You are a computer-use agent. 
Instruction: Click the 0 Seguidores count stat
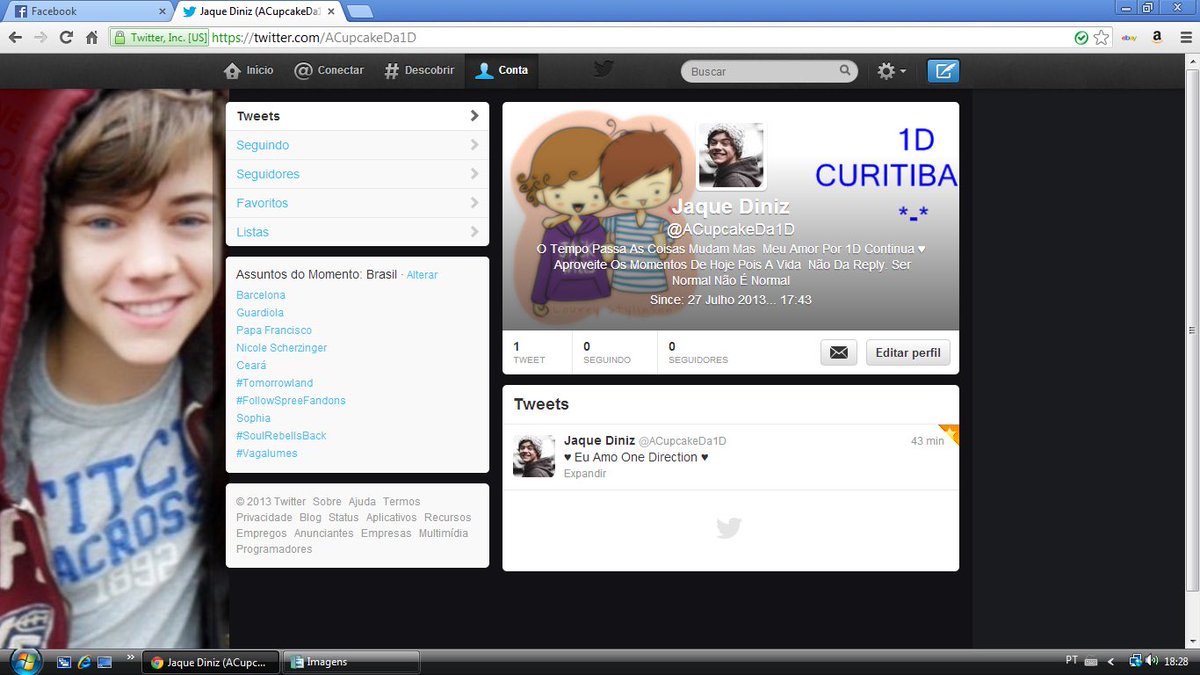coord(698,352)
